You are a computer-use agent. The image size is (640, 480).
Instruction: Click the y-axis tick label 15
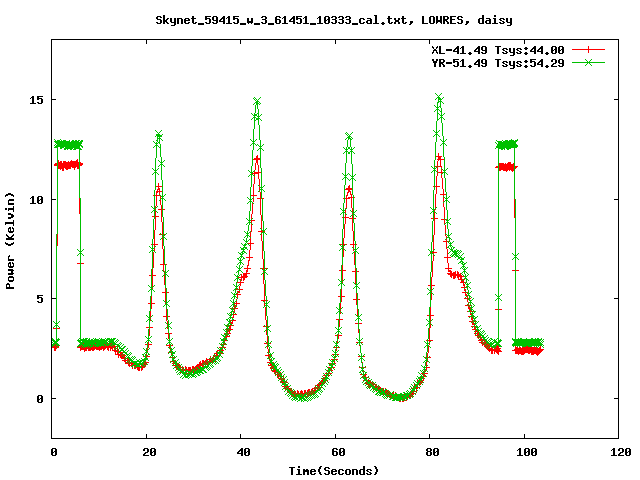click(36, 100)
